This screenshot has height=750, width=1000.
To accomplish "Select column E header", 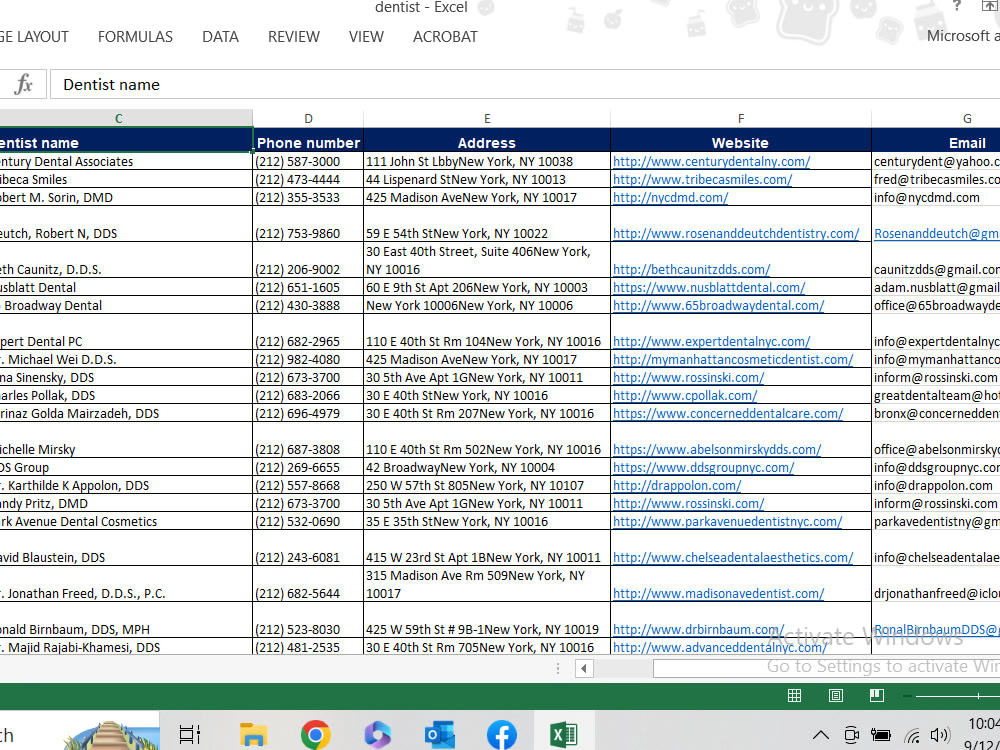I will (487, 118).
